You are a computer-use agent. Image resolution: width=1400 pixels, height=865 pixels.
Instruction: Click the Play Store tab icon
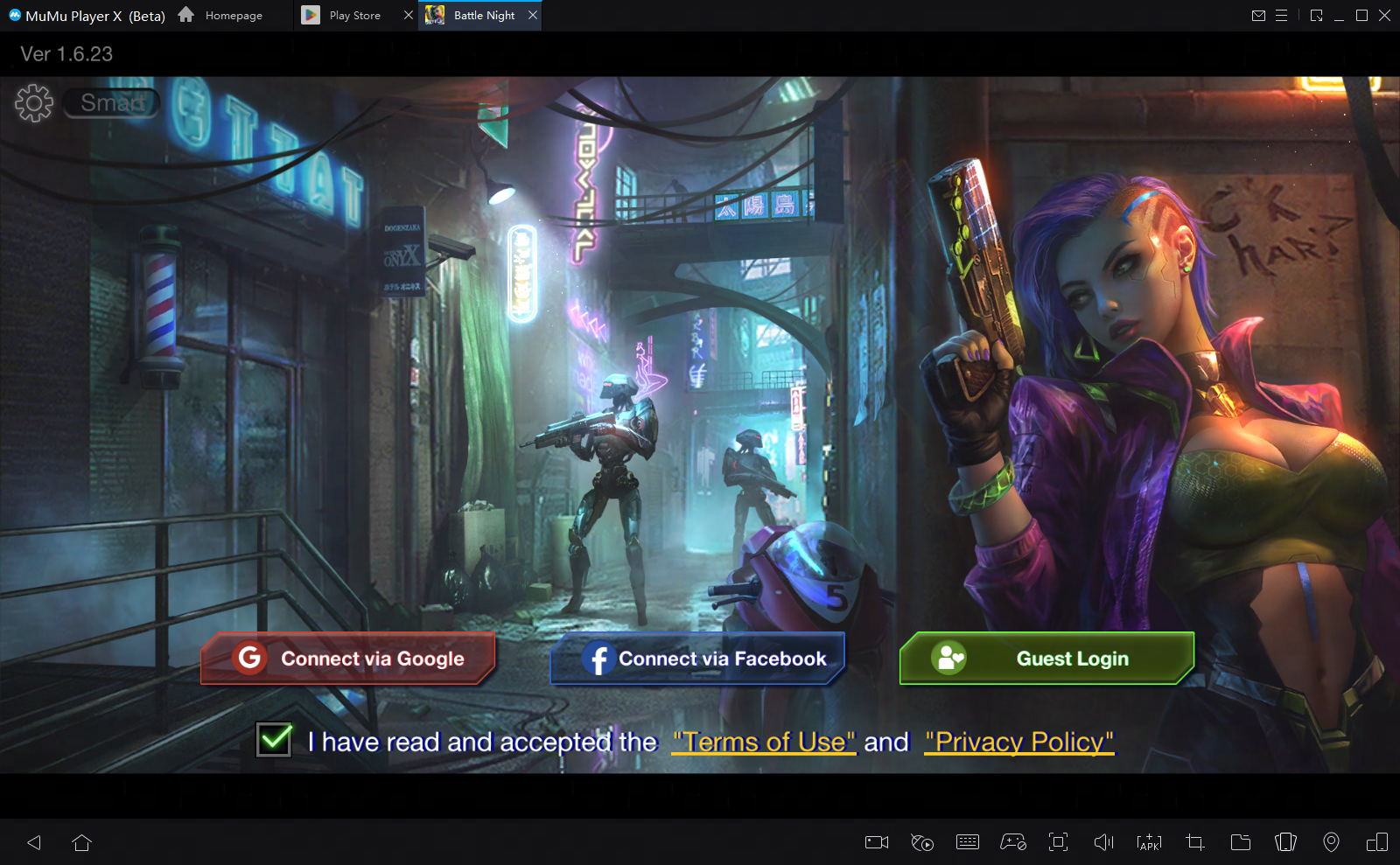pyautogui.click(x=311, y=15)
